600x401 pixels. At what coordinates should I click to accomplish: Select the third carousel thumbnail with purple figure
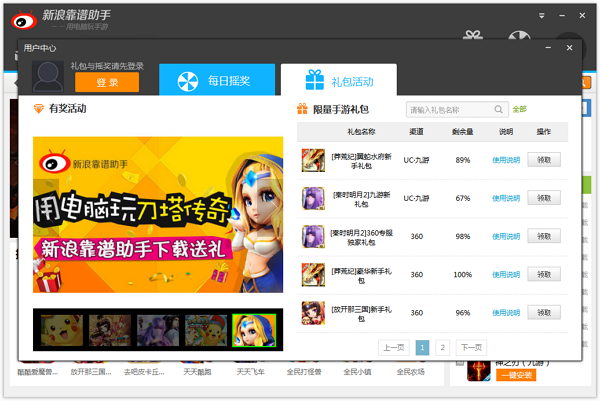pyautogui.click(x=158, y=330)
